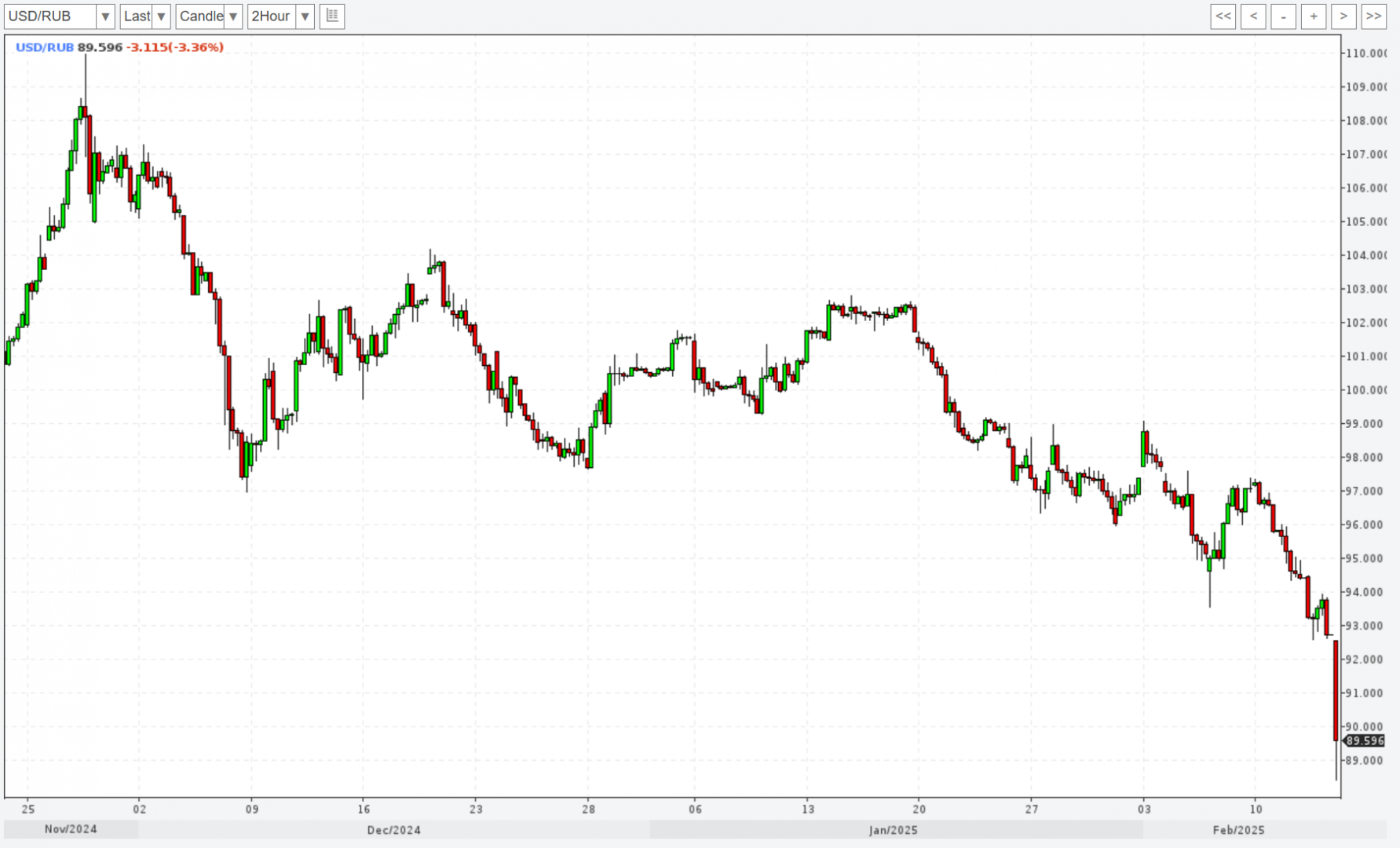Jump to latest data with >> button

coord(1373,16)
